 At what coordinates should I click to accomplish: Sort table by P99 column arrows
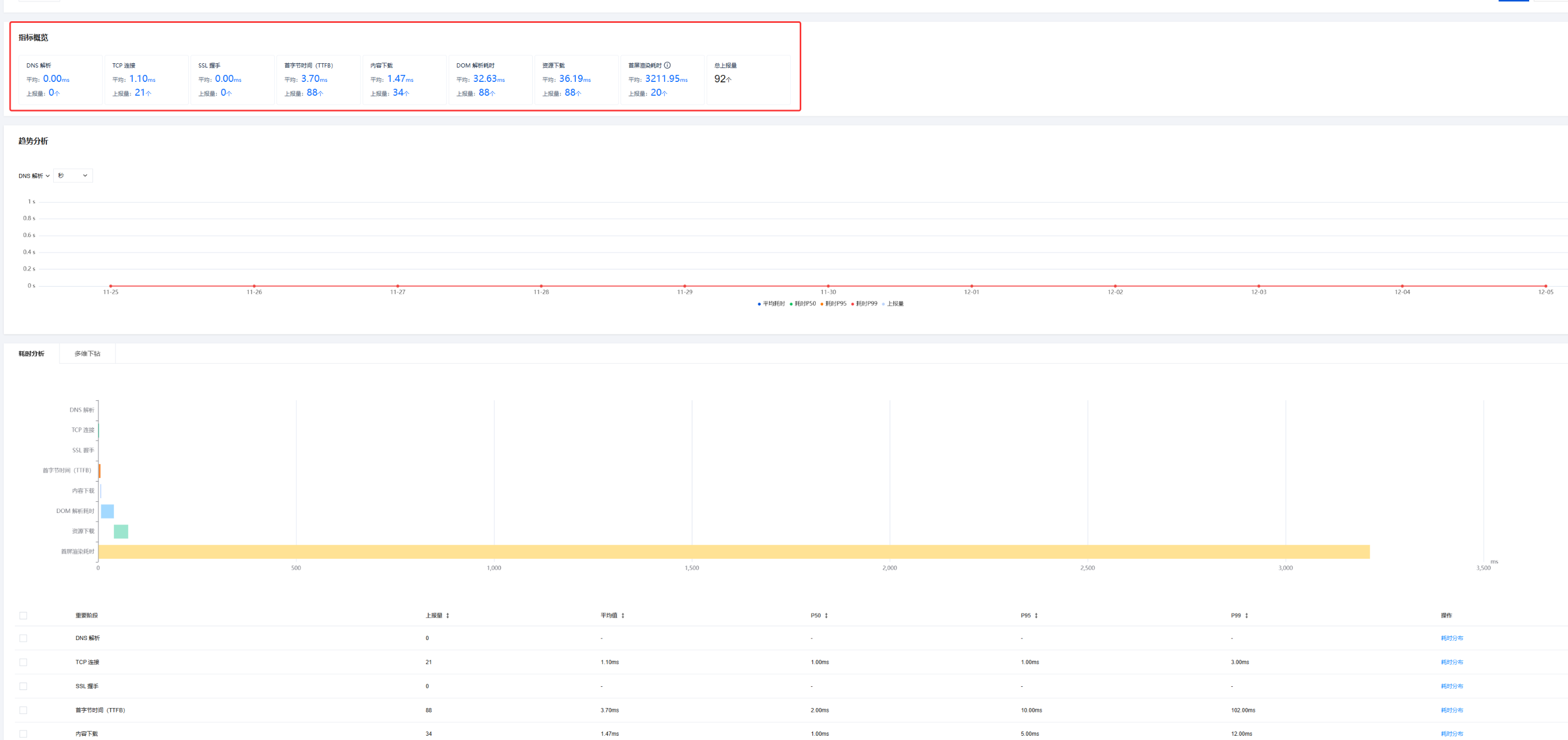(x=1247, y=615)
